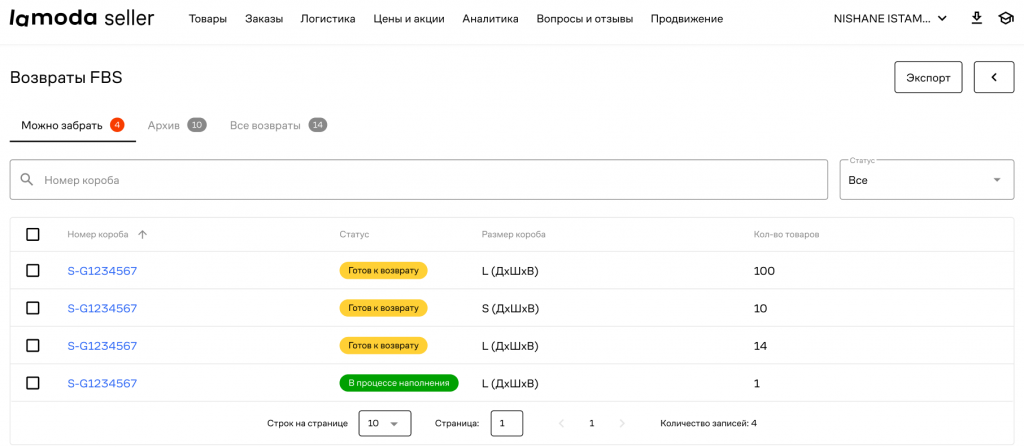This screenshot has width=1024, height=447.
Task: Click the next page arrow in pagination
Action: [622, 423]
